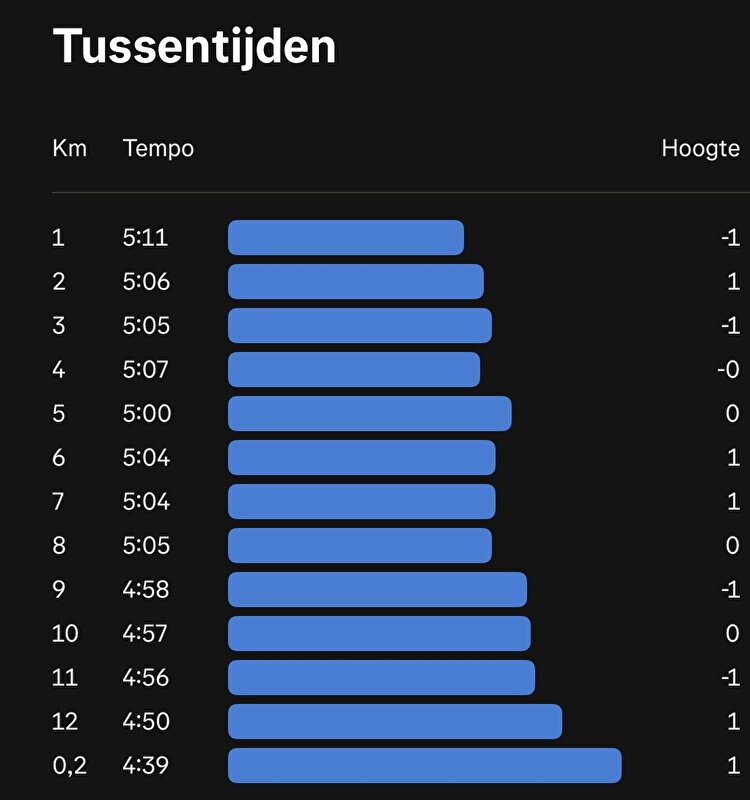Select the pace bar for kilometer 1
The height and width of the screenshot is (800, 750).
click(346, 238)
